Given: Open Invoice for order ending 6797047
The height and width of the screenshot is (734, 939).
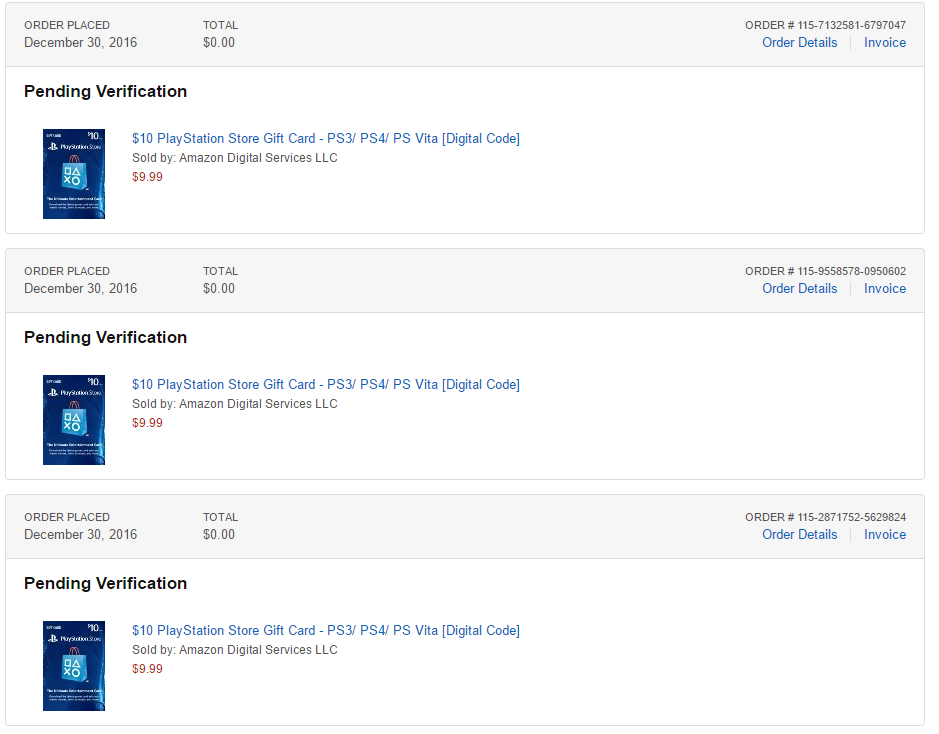Looking at the screenshot, I should click(885, 43).
